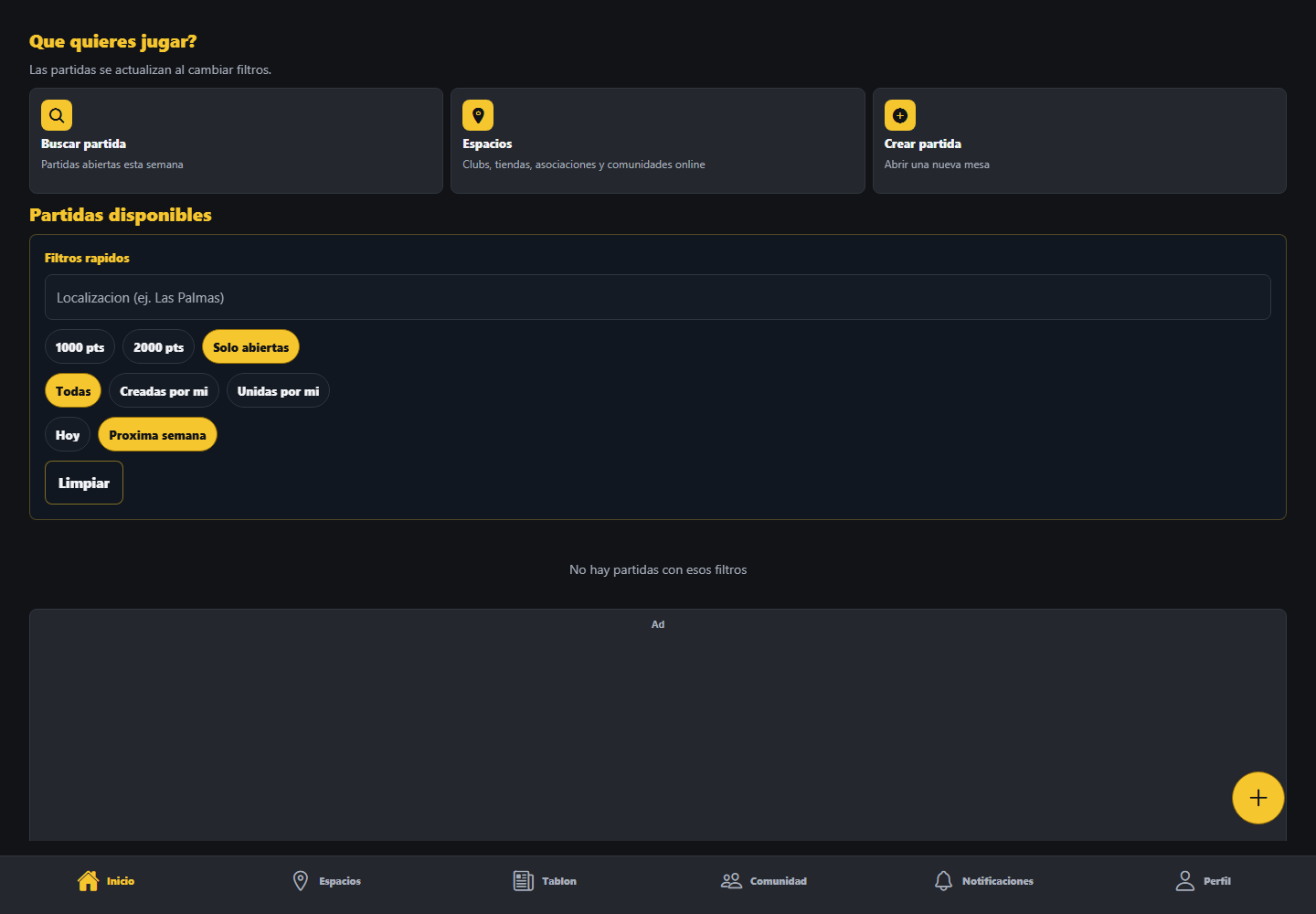The width and height of the screenshot is (1316, 914).
Task: Click the map pin icon in bottom navigation
Action: coord(301,880)
